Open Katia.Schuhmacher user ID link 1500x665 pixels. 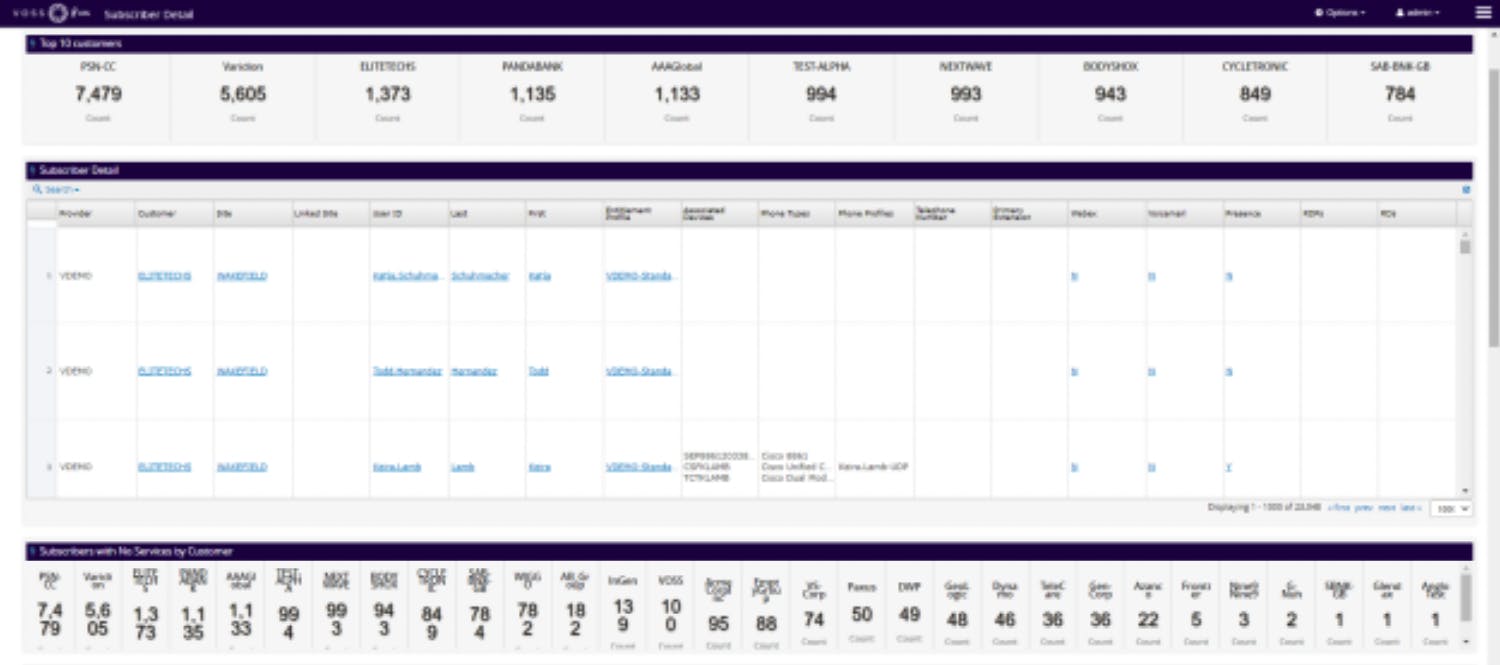407,275
